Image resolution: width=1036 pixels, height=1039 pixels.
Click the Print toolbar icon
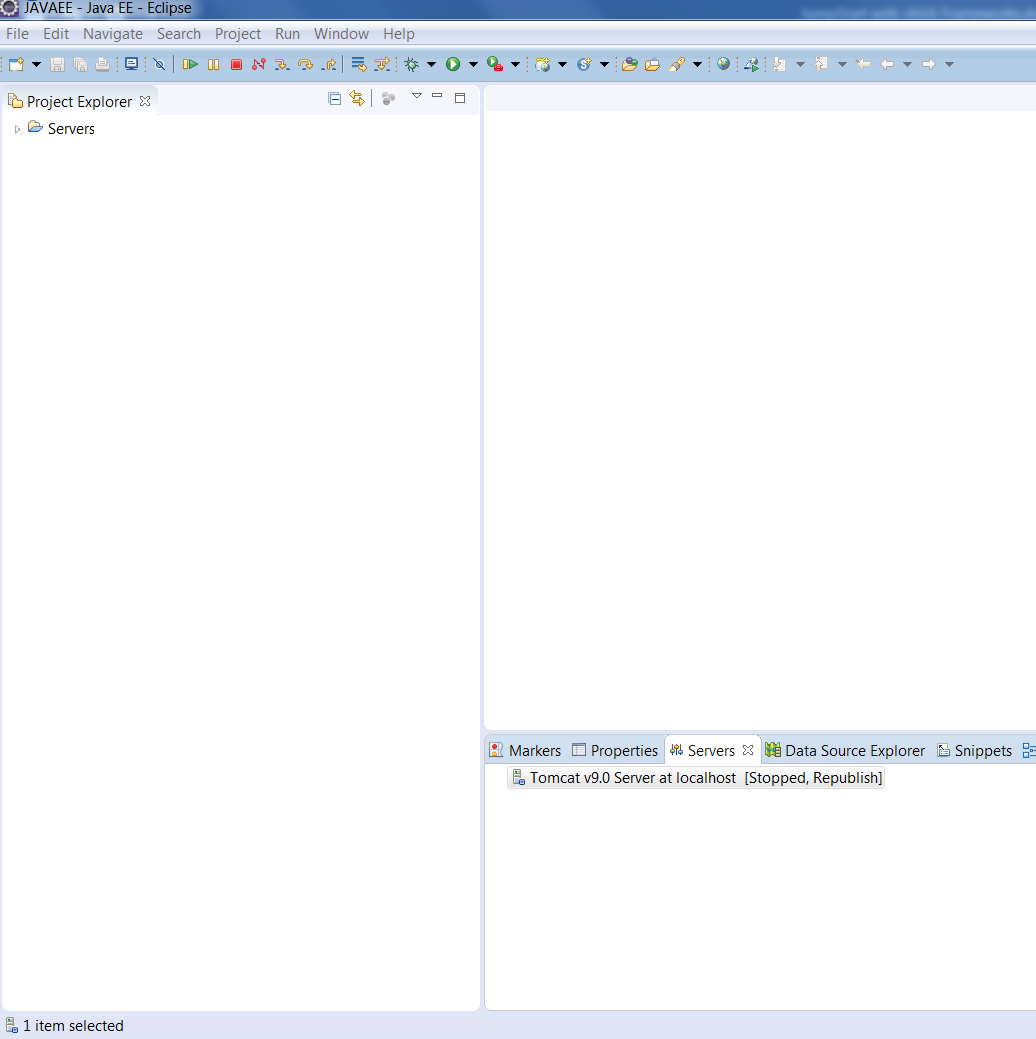click(x=103, y=64)
